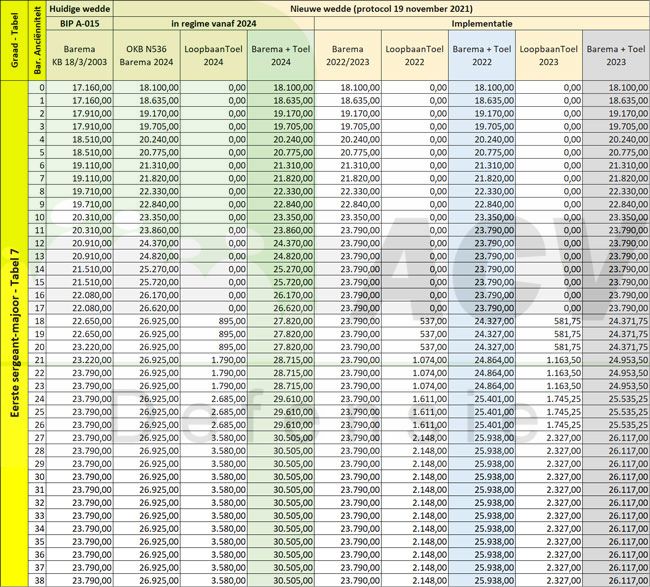This screenshot has width=650, height=587.
Task: Select the 'Barema + Toel 2022' column header
Action: pos(482,55)
